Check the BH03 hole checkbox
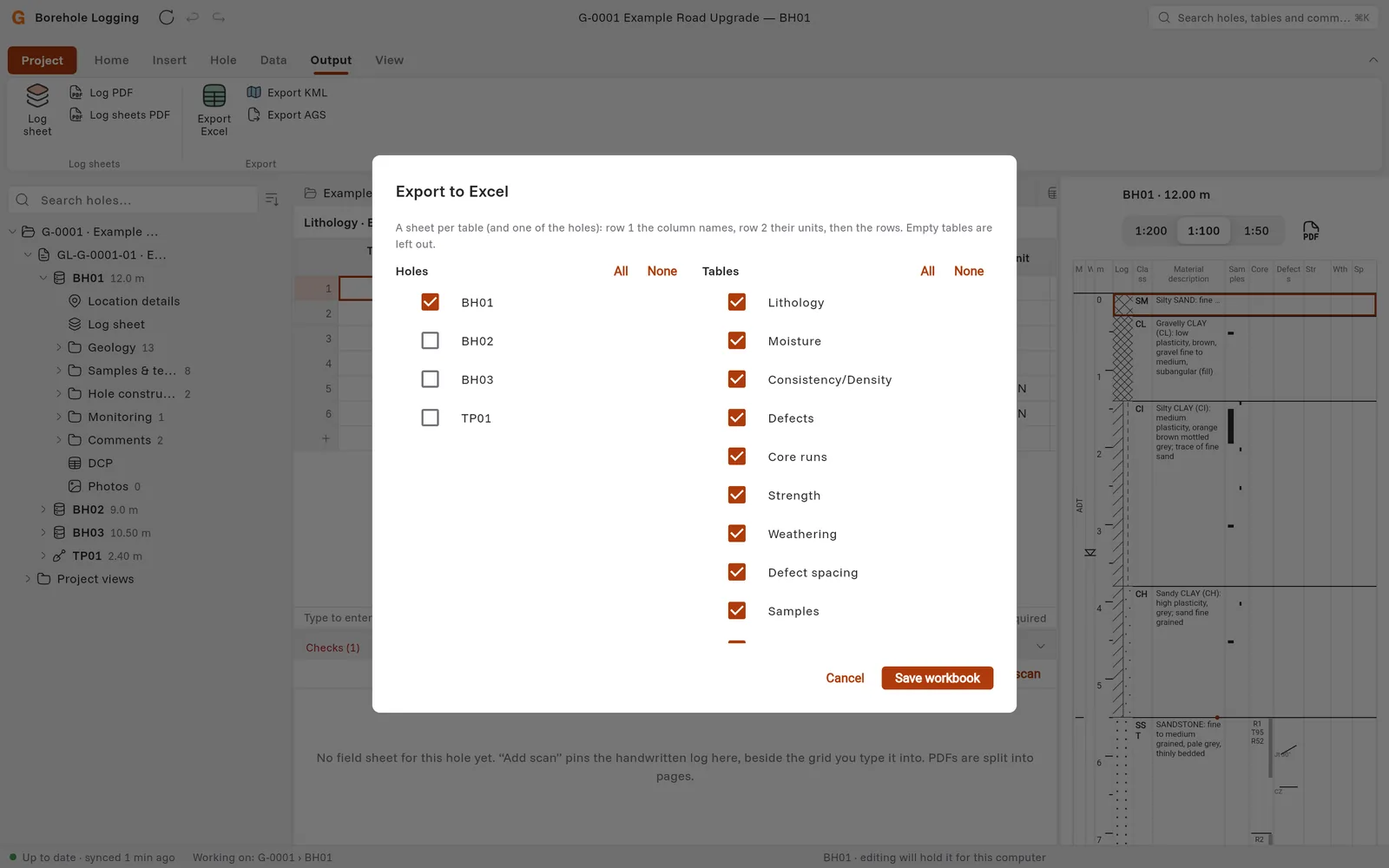The height and width of the screenshot is (868, 1389). [430, 379]
